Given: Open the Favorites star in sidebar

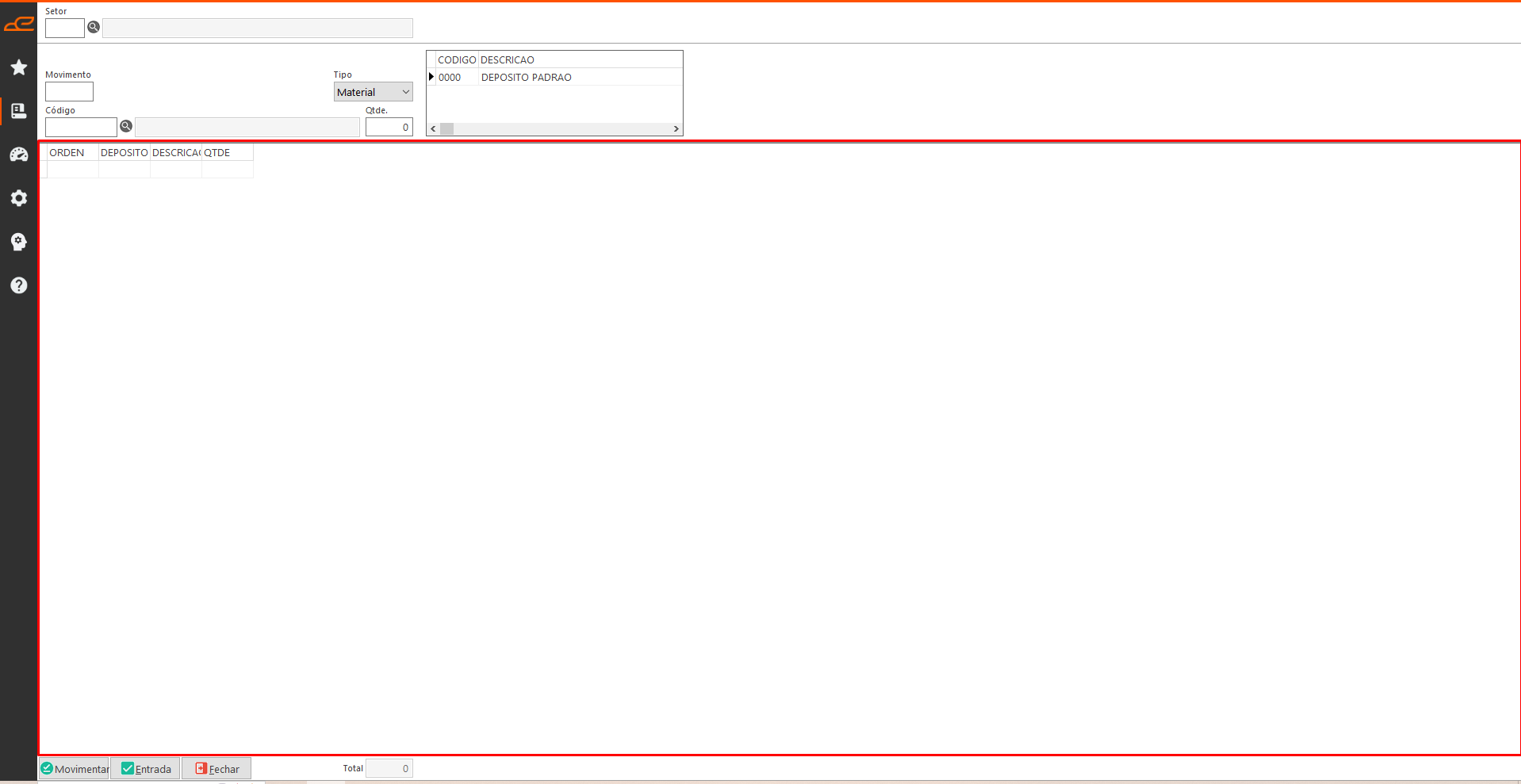Looking at the screenshot, I should 19,67.
